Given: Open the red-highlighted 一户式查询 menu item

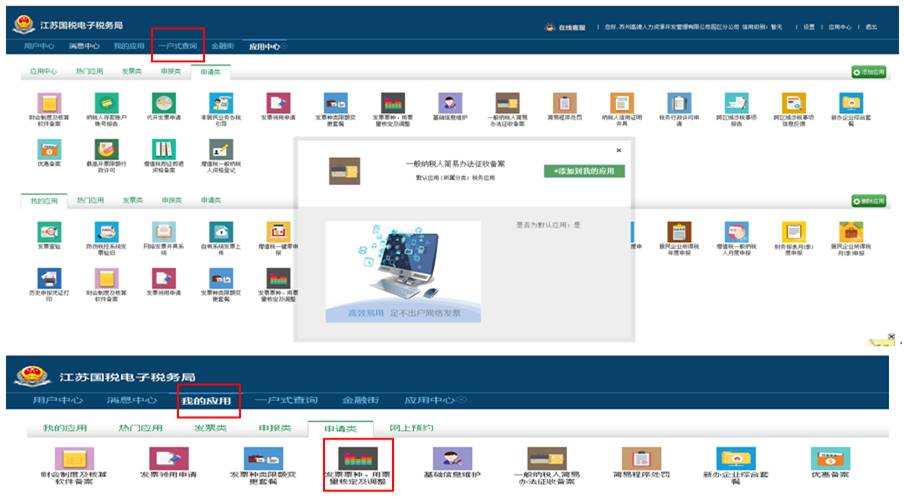Looking at the screenshot, I should pyautogui.click(x=178, y=46).
